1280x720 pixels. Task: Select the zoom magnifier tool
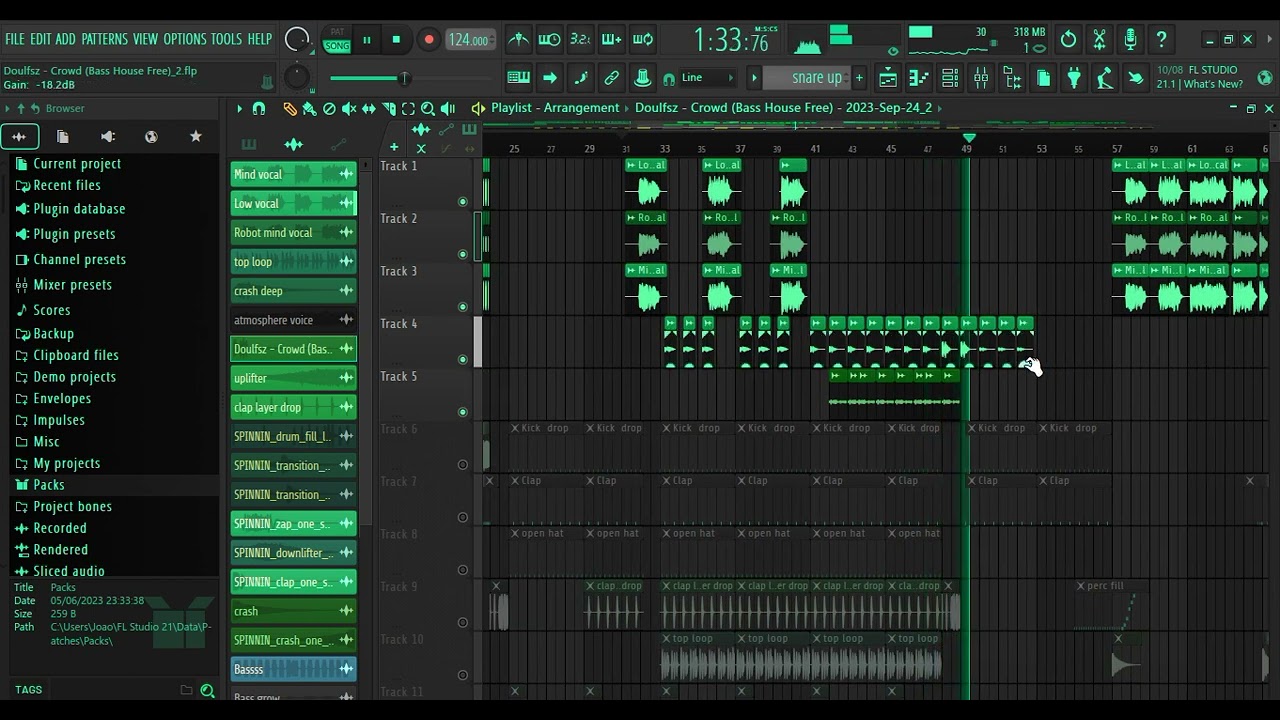pos(428,108)
